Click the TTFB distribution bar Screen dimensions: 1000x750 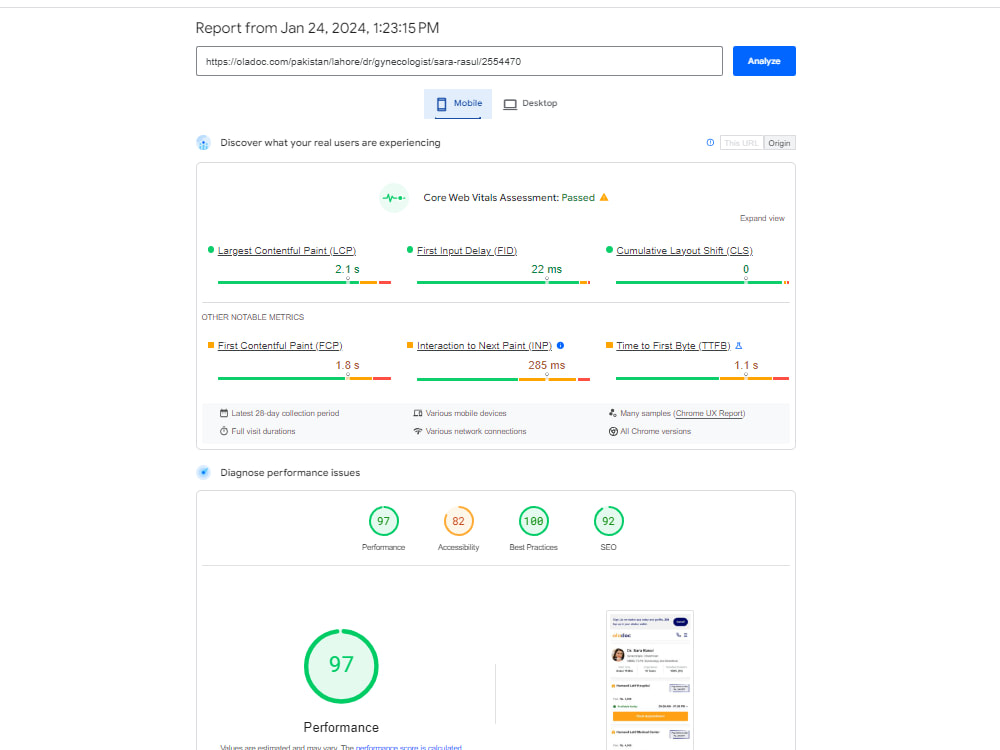coord(702,378)
